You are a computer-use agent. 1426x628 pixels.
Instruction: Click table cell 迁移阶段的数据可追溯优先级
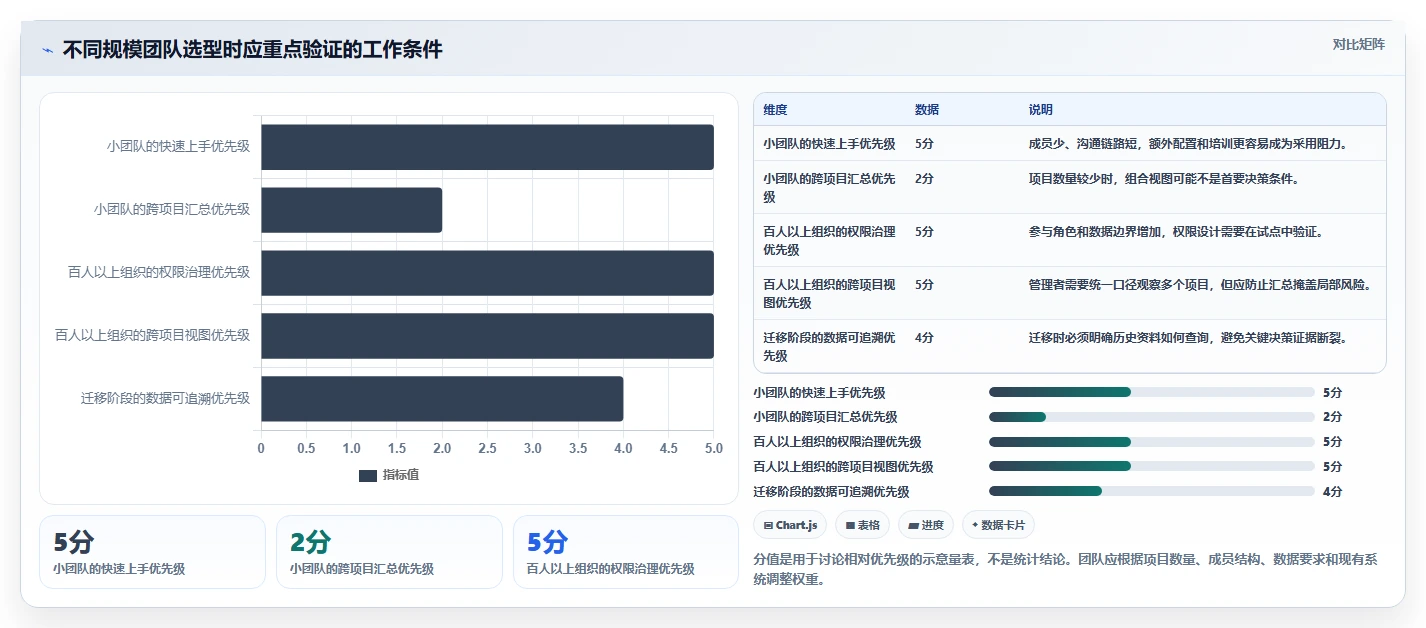tap(829, 346)
